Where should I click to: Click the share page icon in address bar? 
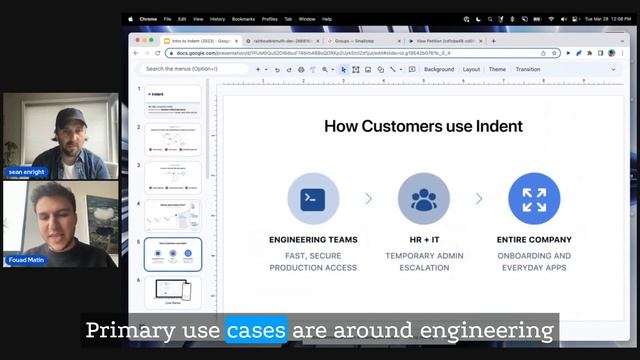(x=543, y=53)
